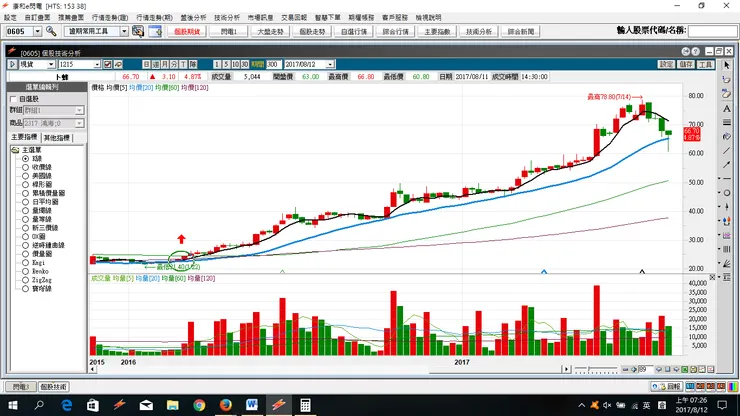Image resolution: width=740 pixels, height=416 pixels.
Task: Select the OX圖 chart type radio
Action: 25,237
